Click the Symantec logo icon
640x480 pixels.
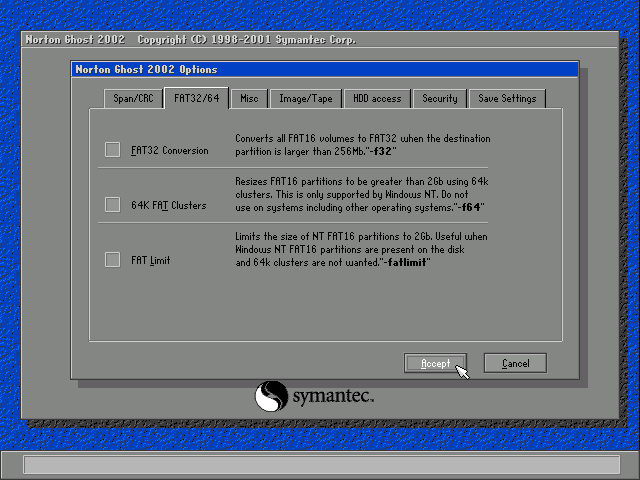[x=271, y=396]
